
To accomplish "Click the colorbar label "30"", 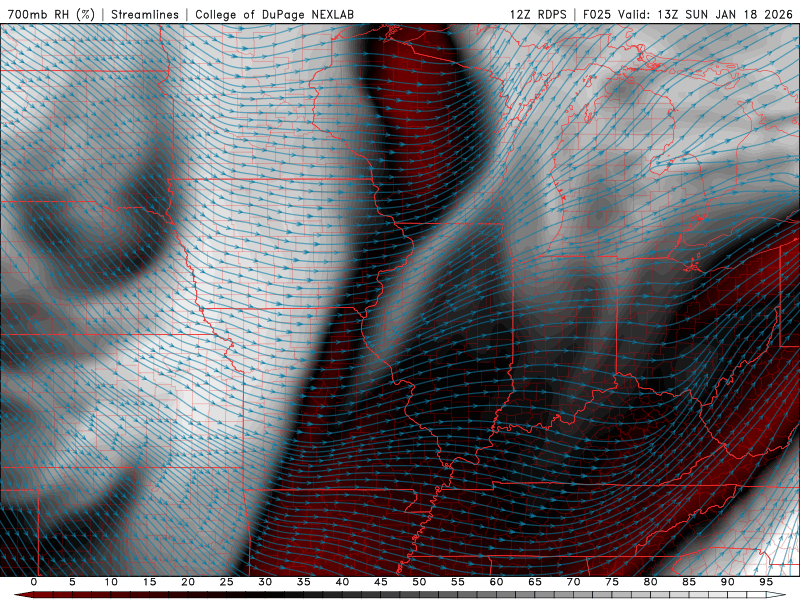I will [265, 582].
